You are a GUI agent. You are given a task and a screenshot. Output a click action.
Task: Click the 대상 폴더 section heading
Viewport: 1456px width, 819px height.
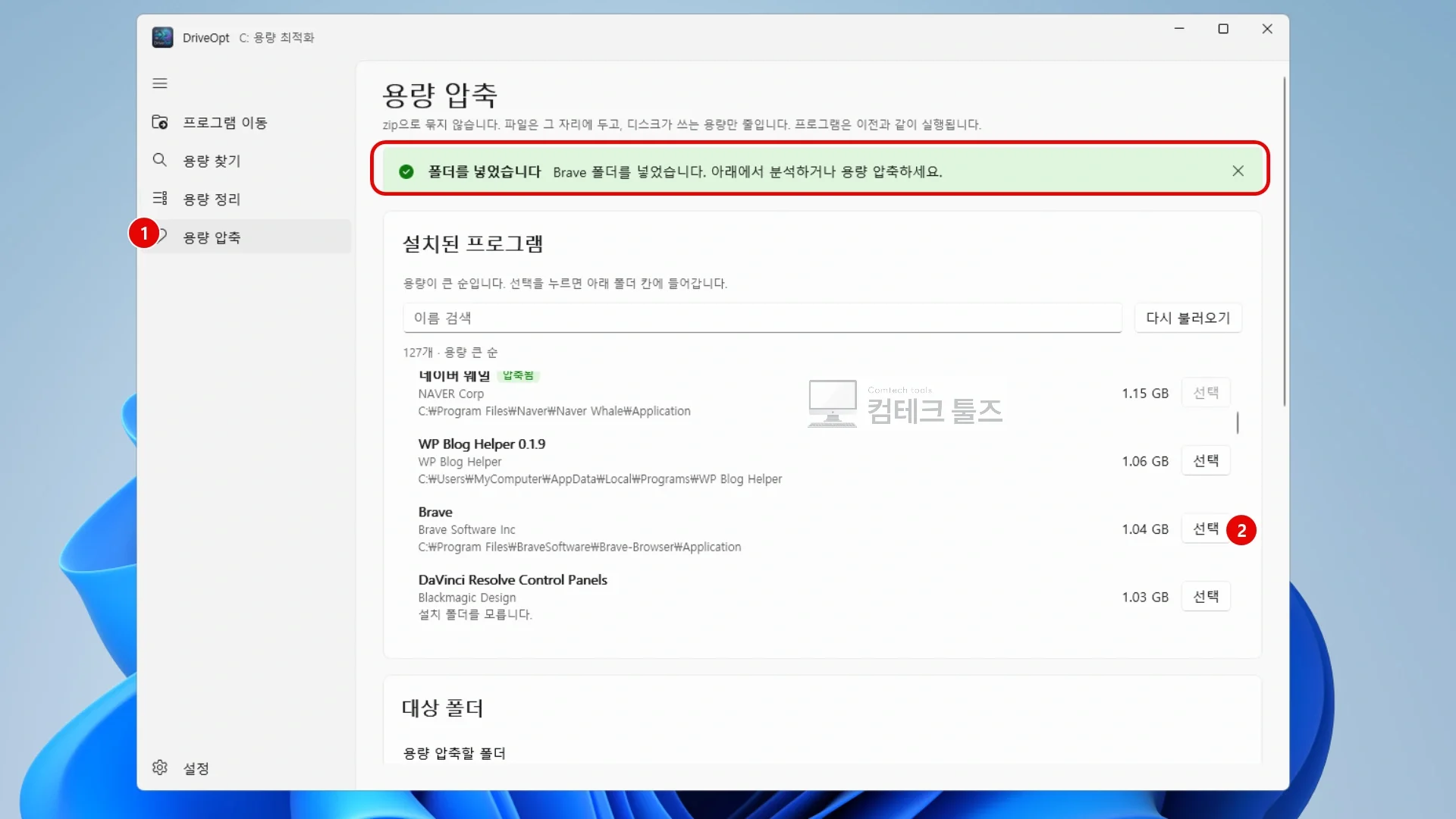(442, 708)
